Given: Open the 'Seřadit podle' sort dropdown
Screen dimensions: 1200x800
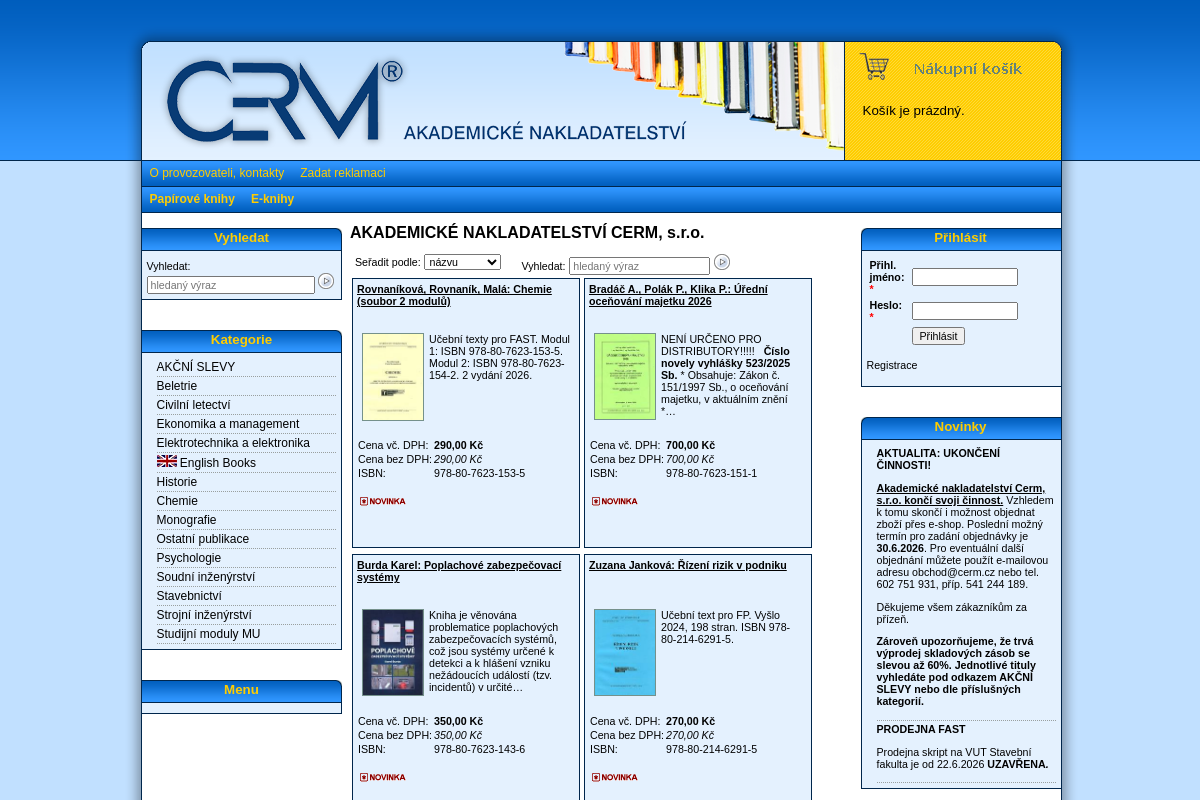Looking at the screenshot, I should click(462, 262).
